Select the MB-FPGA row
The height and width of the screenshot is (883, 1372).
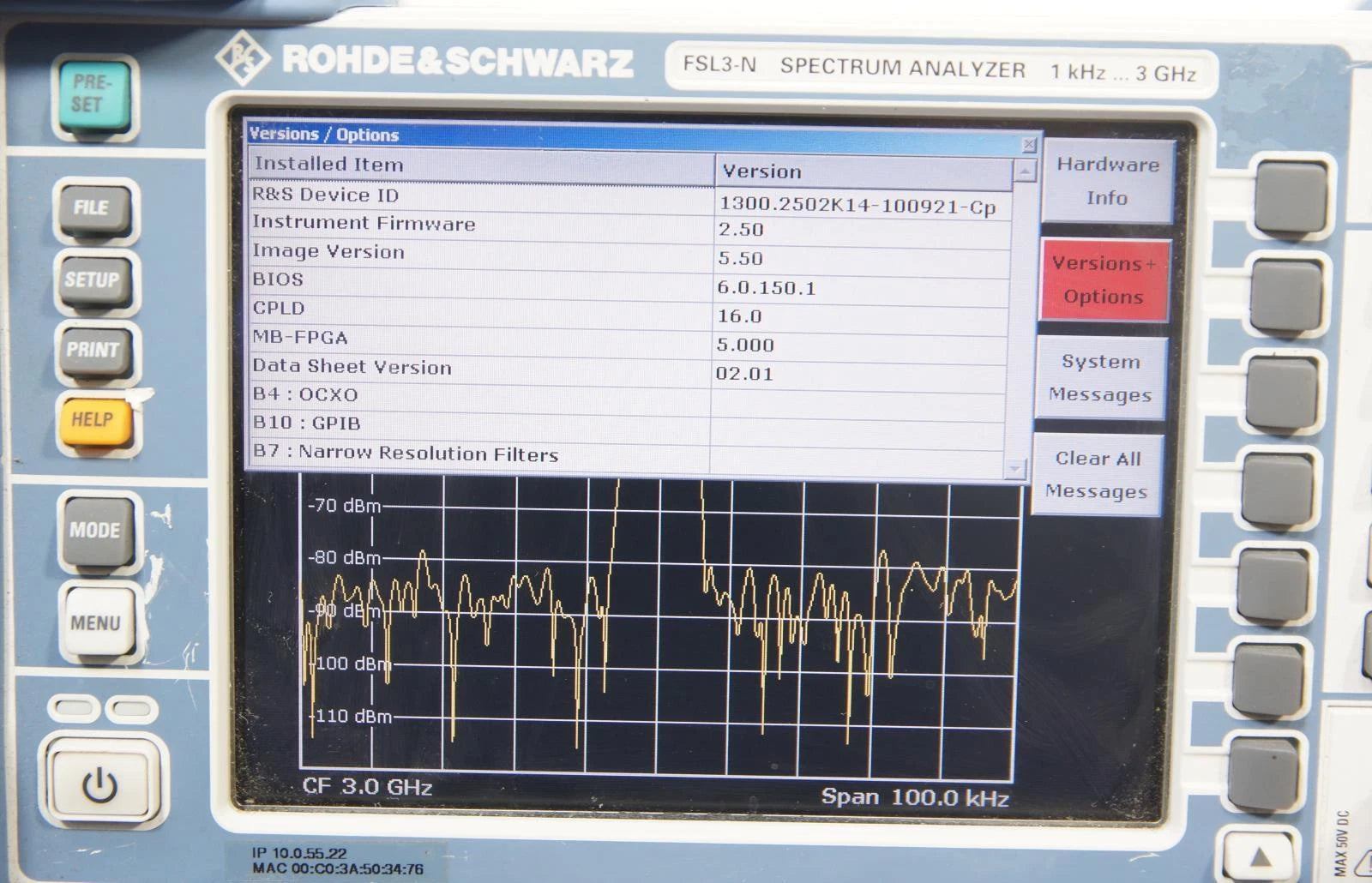pos(628,341)
